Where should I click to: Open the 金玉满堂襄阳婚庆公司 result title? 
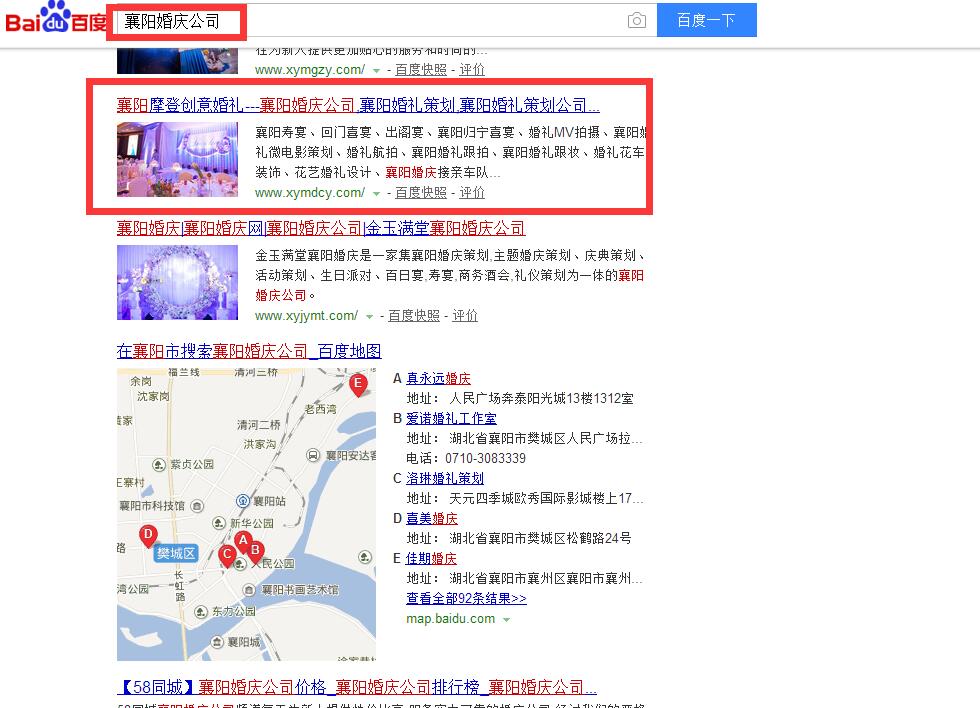321,228
